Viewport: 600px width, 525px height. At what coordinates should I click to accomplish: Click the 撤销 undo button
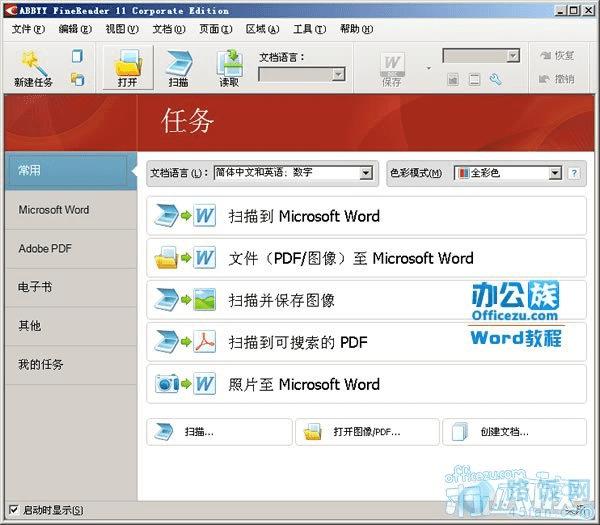click(557, 79)
